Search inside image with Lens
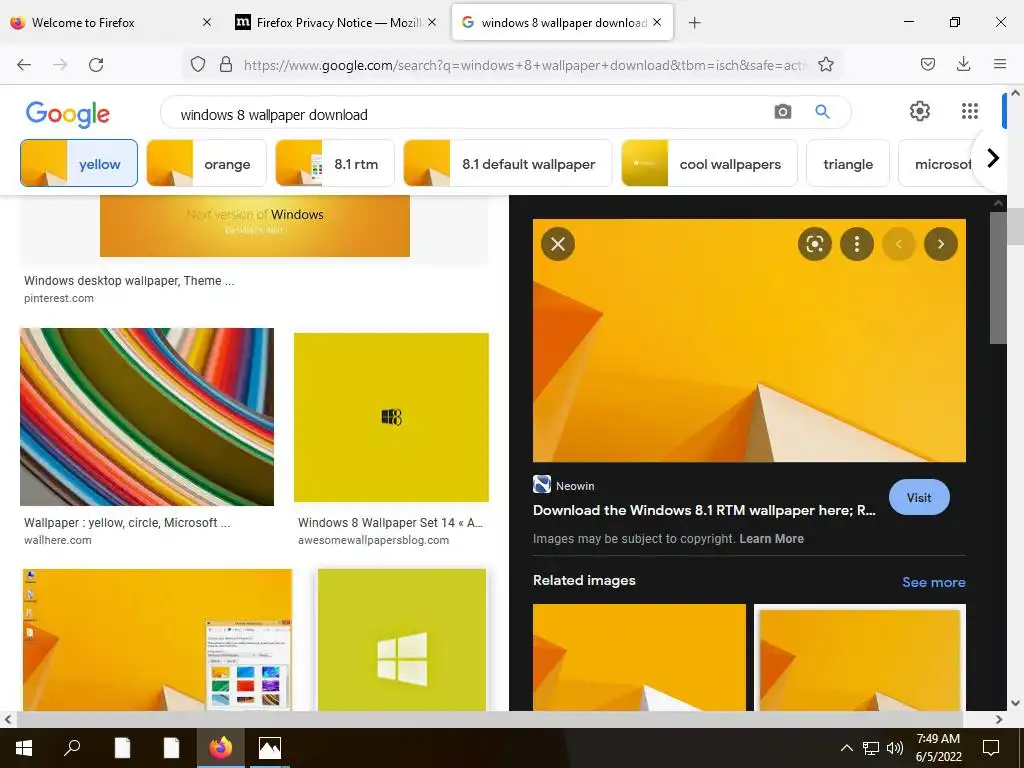The height and width of the screenshot is (768, 1024). pyautogui.click(x=814, y=244)
